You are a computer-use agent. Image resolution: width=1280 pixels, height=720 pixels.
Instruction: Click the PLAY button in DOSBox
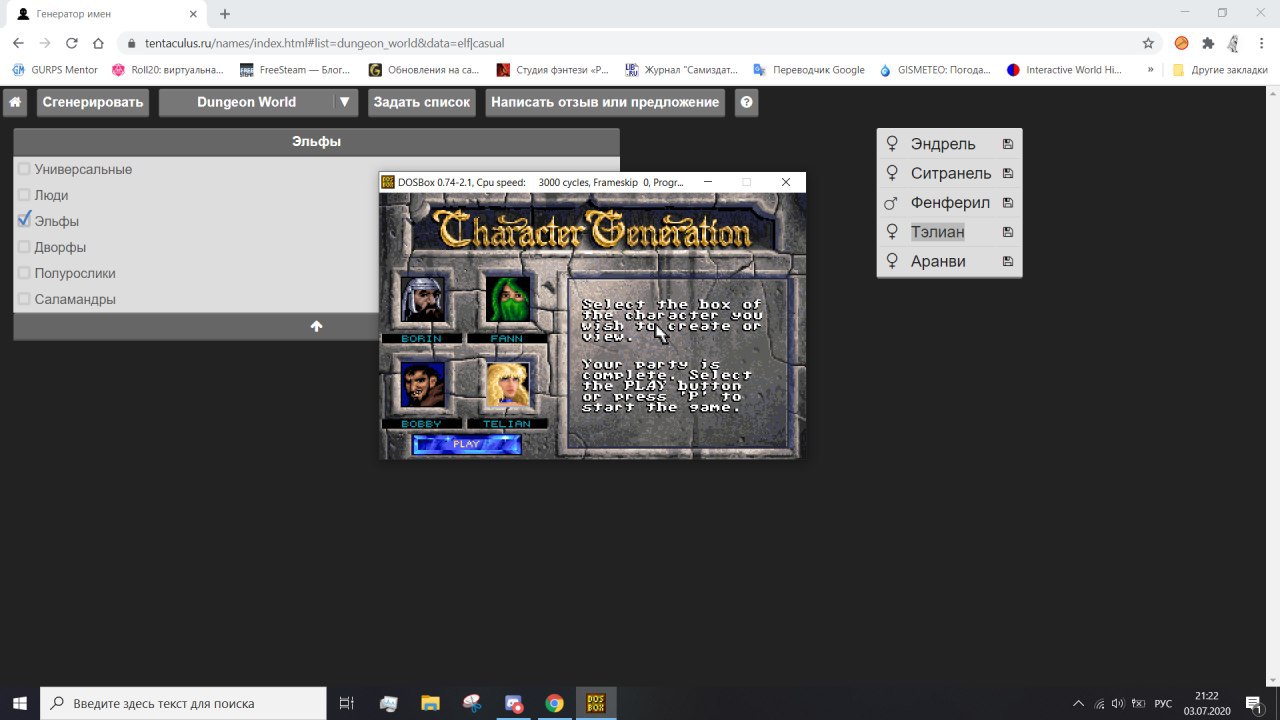tap(466, 444)
